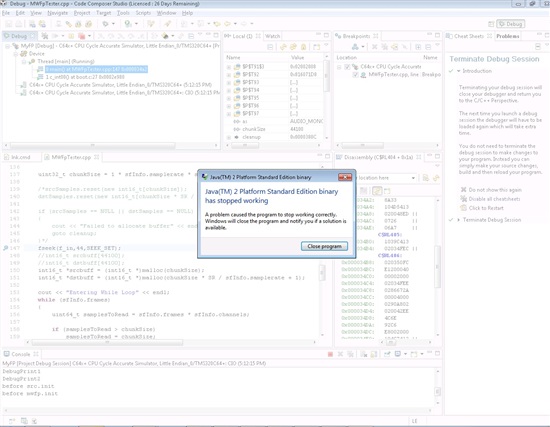Expand the $P$T92 variable row
This screenshot has height=427, width=550.
(x=229, y=75)
